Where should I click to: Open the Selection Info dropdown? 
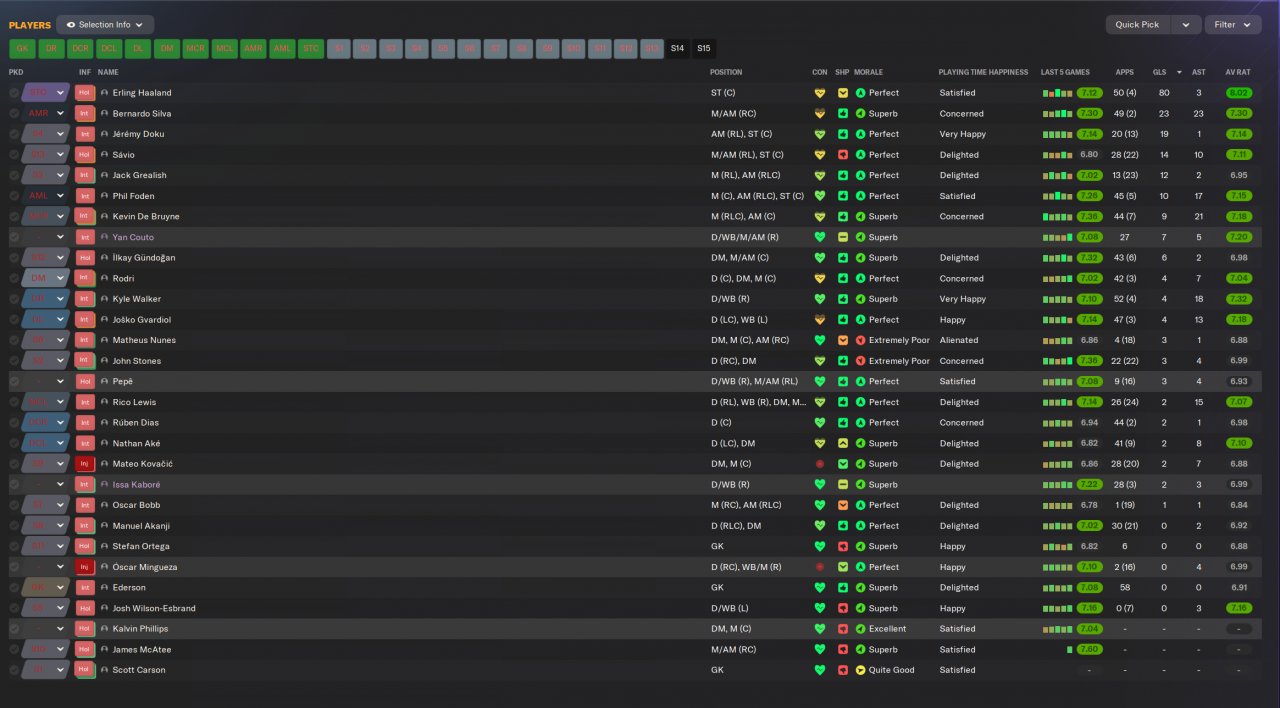coord(105,25)
